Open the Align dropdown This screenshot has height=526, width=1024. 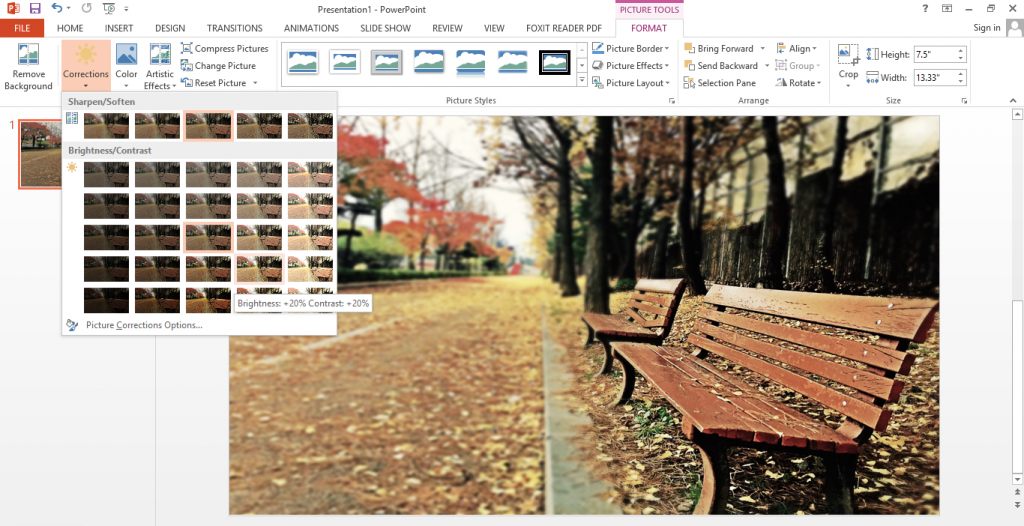pos(797,48)
